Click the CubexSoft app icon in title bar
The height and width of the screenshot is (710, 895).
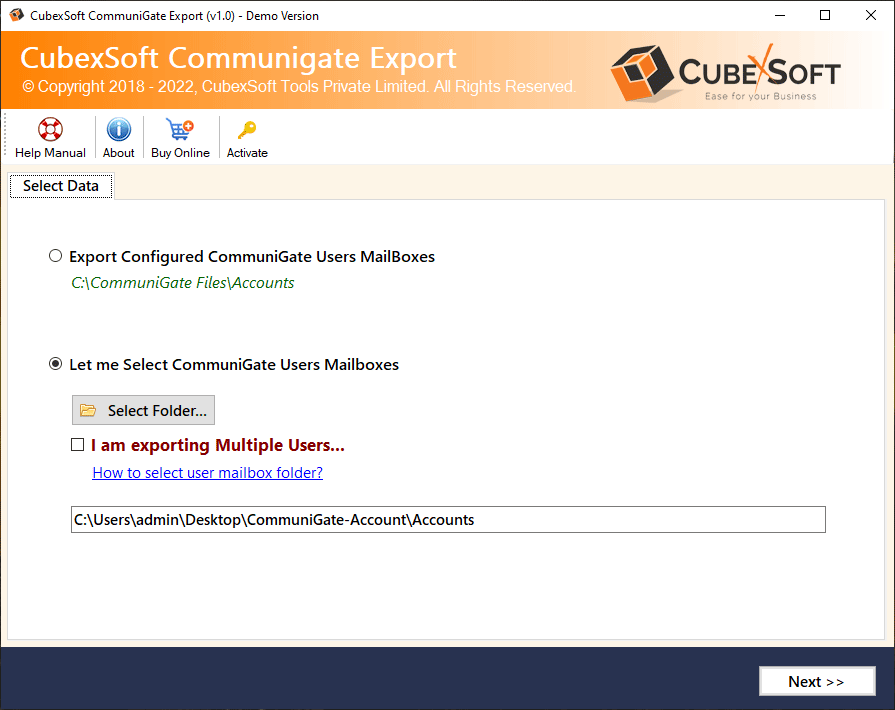click(x=17, y=15)
